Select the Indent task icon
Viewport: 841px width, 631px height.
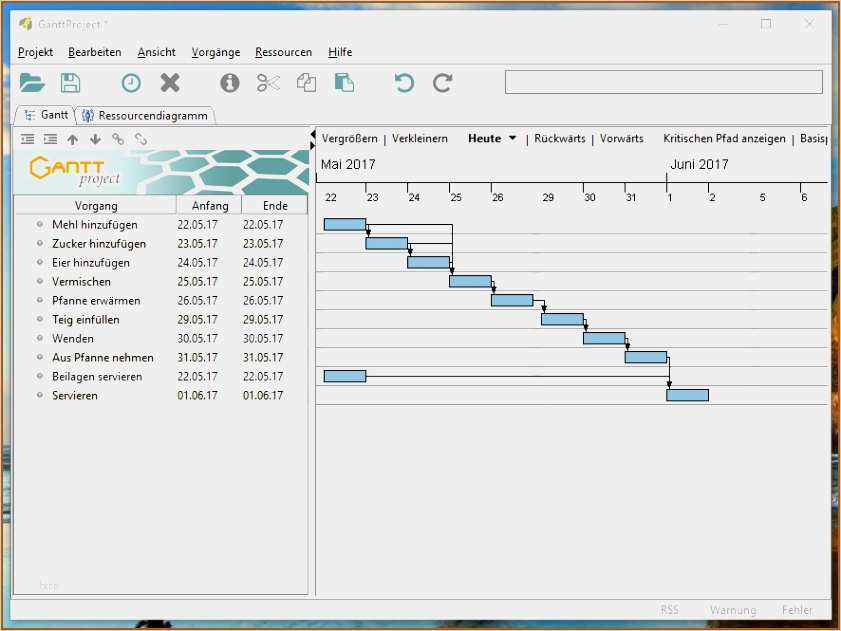tap(50, 139)
